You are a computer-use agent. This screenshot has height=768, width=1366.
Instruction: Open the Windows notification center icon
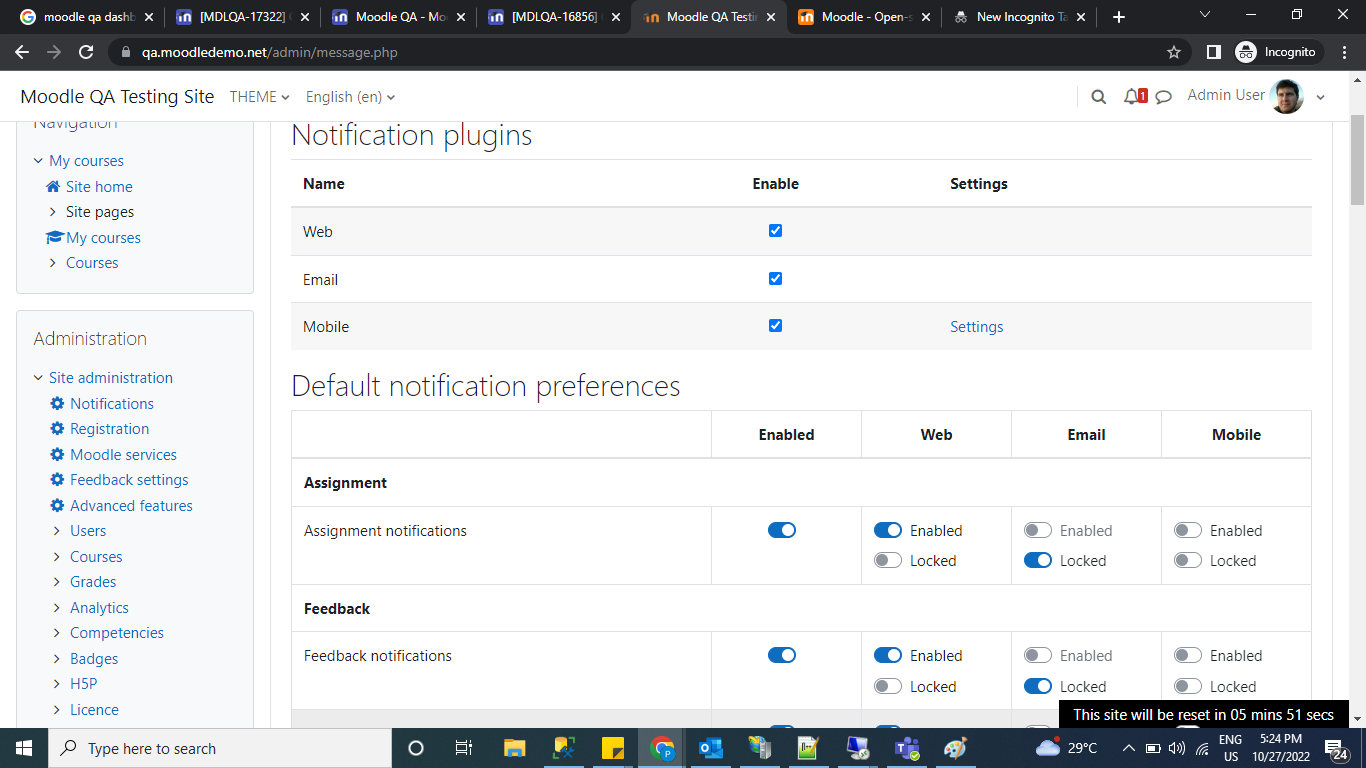coord(1335,748)
